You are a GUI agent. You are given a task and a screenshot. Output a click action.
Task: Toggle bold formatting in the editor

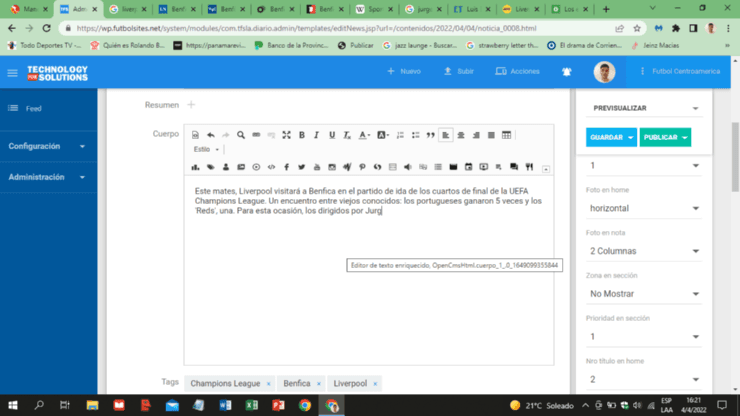[x=302, y=135]
